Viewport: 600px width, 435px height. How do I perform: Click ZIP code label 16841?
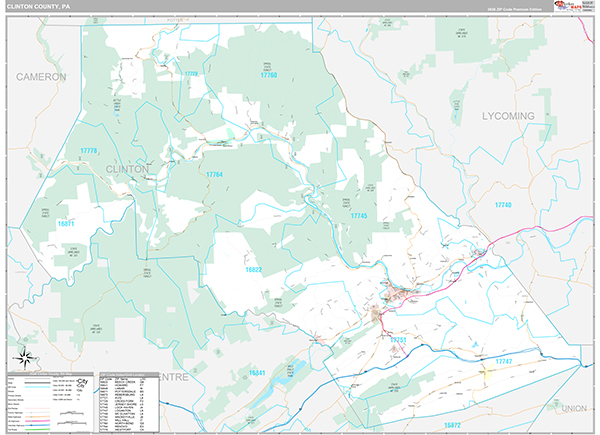pos(257,373)
